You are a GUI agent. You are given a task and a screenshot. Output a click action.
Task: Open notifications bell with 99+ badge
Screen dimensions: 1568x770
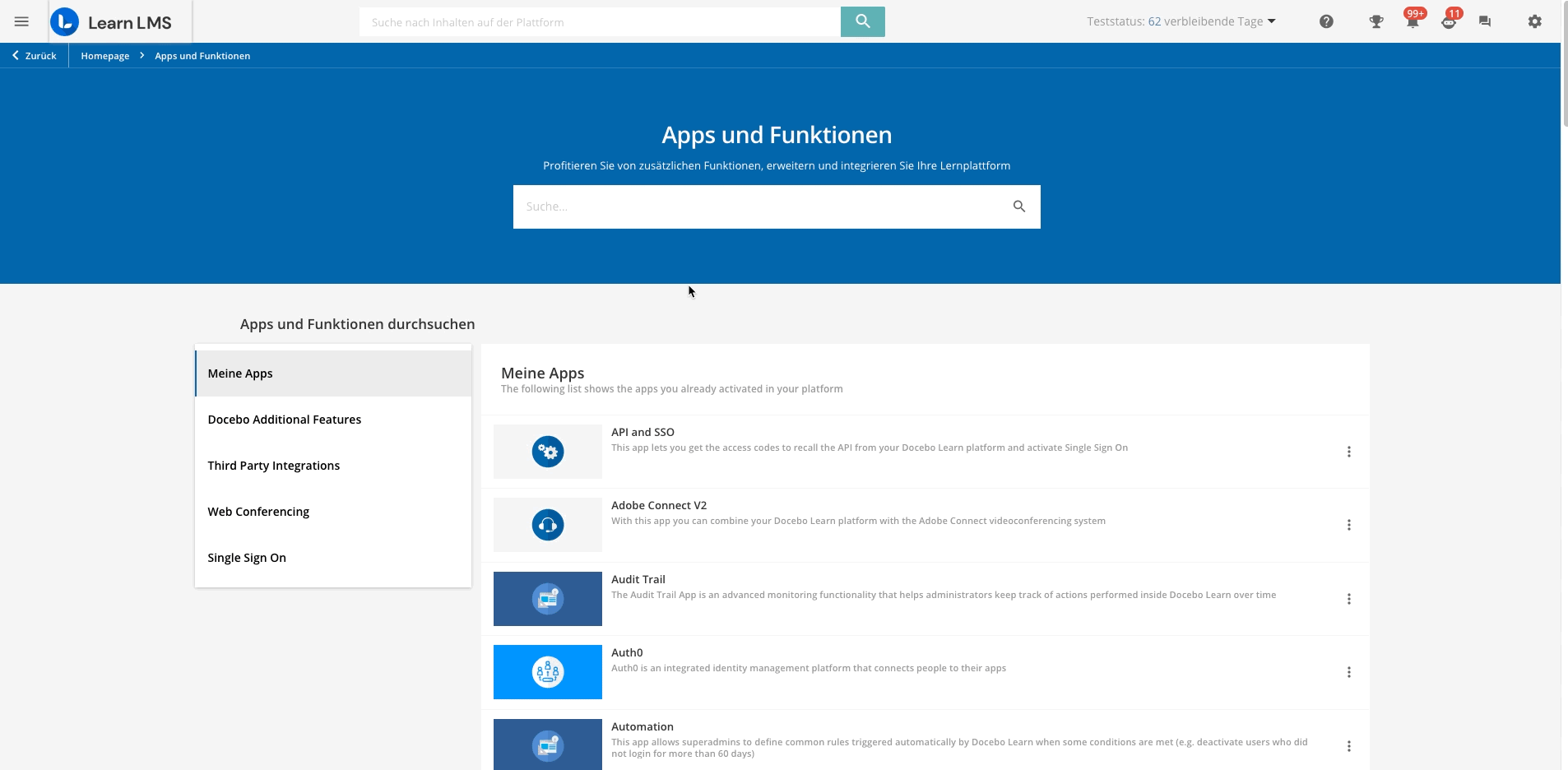1413,21
